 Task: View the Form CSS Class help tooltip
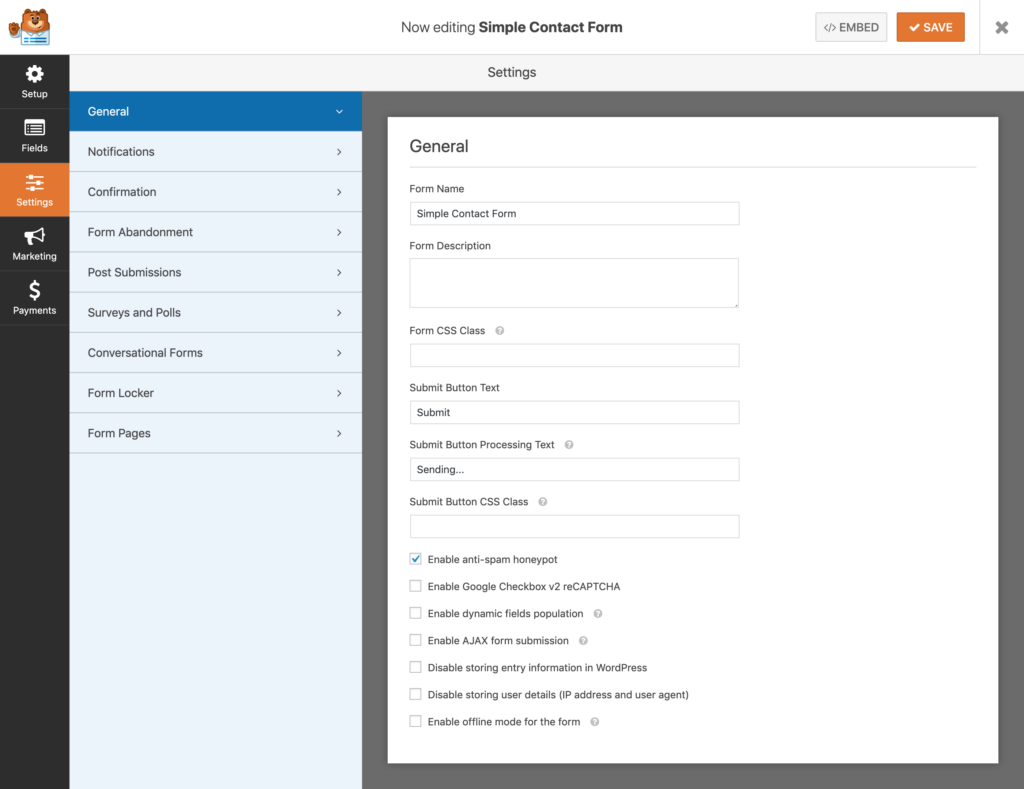point(498,330)
